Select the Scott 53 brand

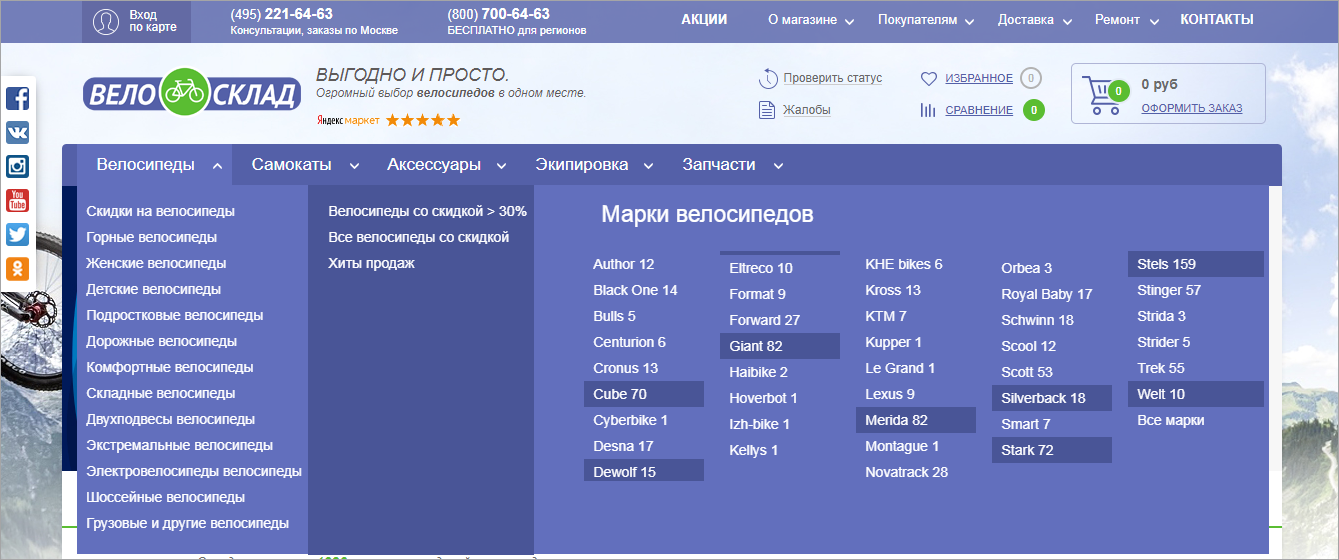1027,372
